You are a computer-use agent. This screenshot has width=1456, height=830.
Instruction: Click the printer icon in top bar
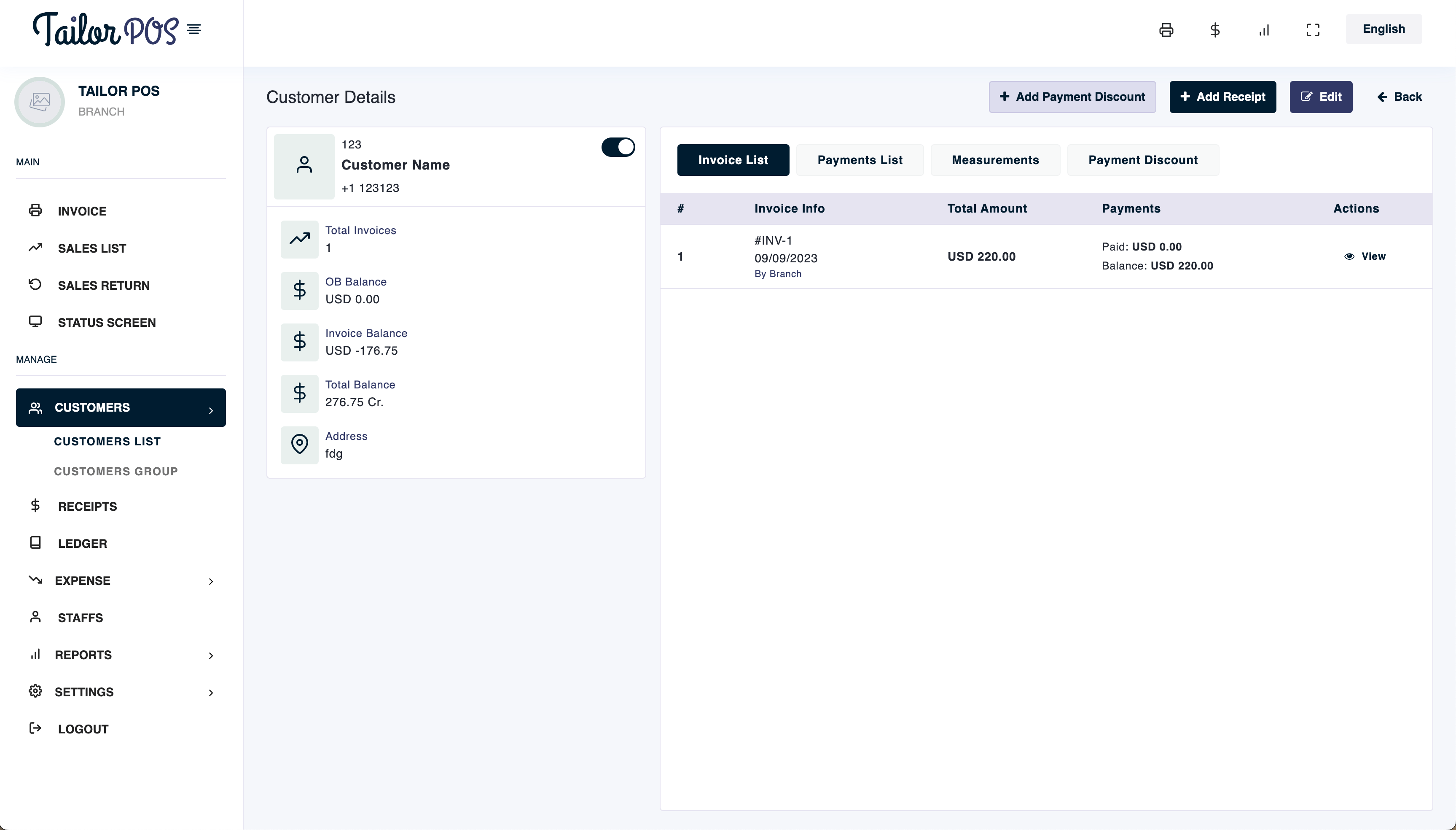pyautogui.click(x=1166, y=30)
